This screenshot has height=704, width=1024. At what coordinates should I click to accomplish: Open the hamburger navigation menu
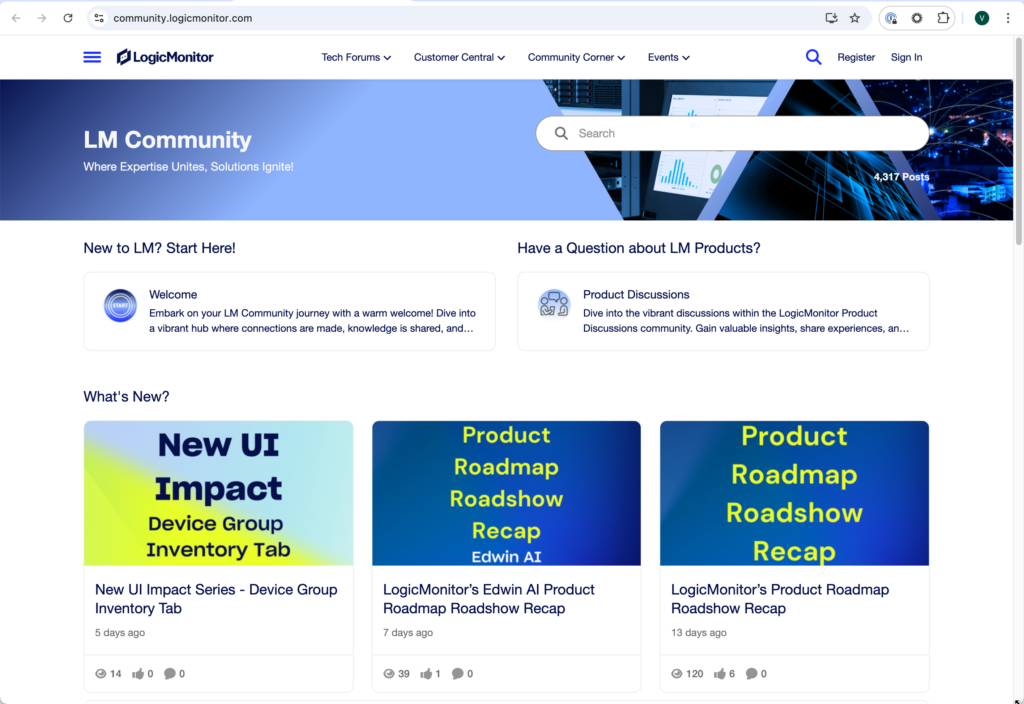tap(92, 57)
